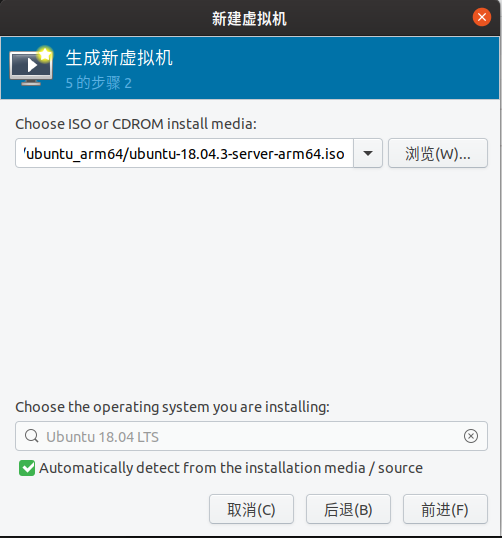502x538 pixels.
Task: Click the yellow star badge on the VM icon
Action: pyautogui.click(x=45, y=54)
